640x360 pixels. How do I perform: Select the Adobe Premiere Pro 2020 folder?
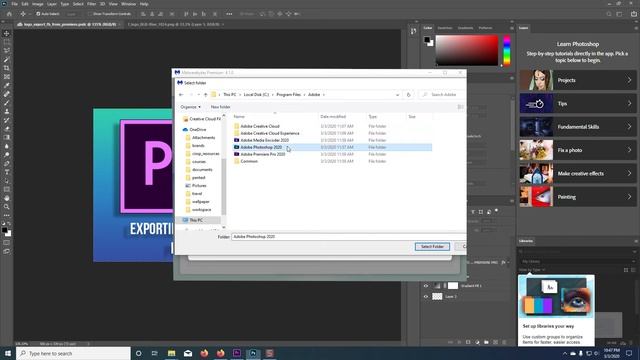click(x=263, y=154)
